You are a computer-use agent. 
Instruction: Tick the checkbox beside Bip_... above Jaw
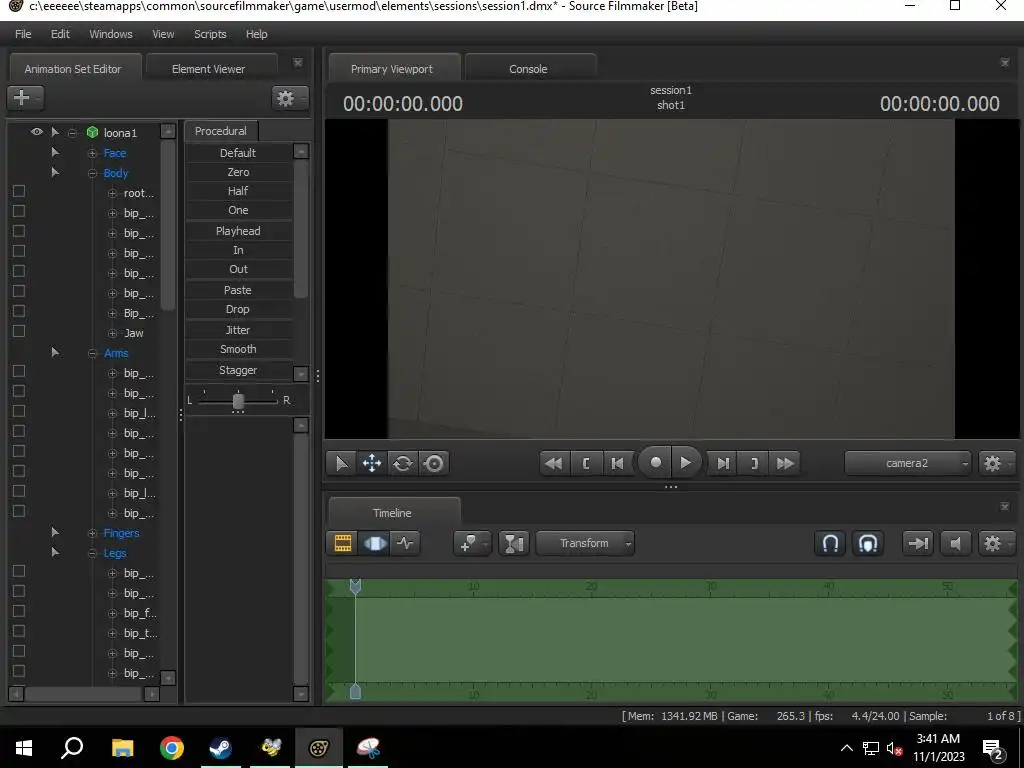point(19,311)
